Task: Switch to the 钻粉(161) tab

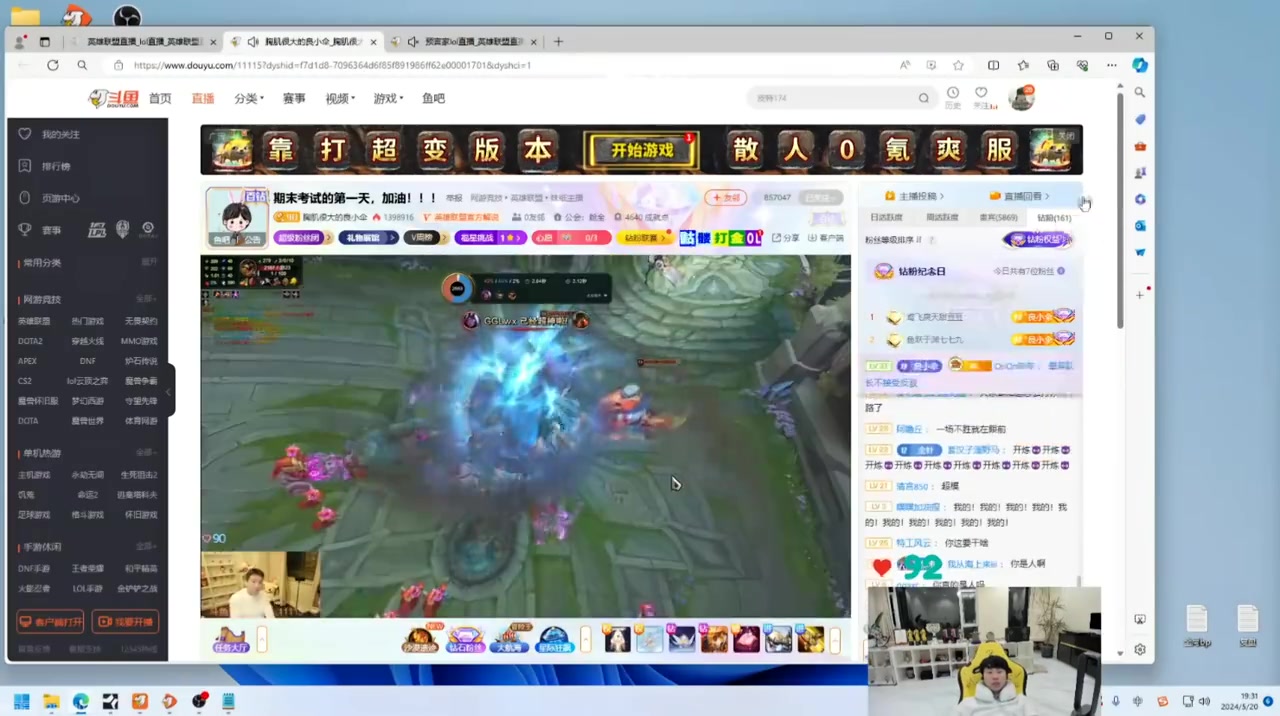Action: tap(1054, 217)
